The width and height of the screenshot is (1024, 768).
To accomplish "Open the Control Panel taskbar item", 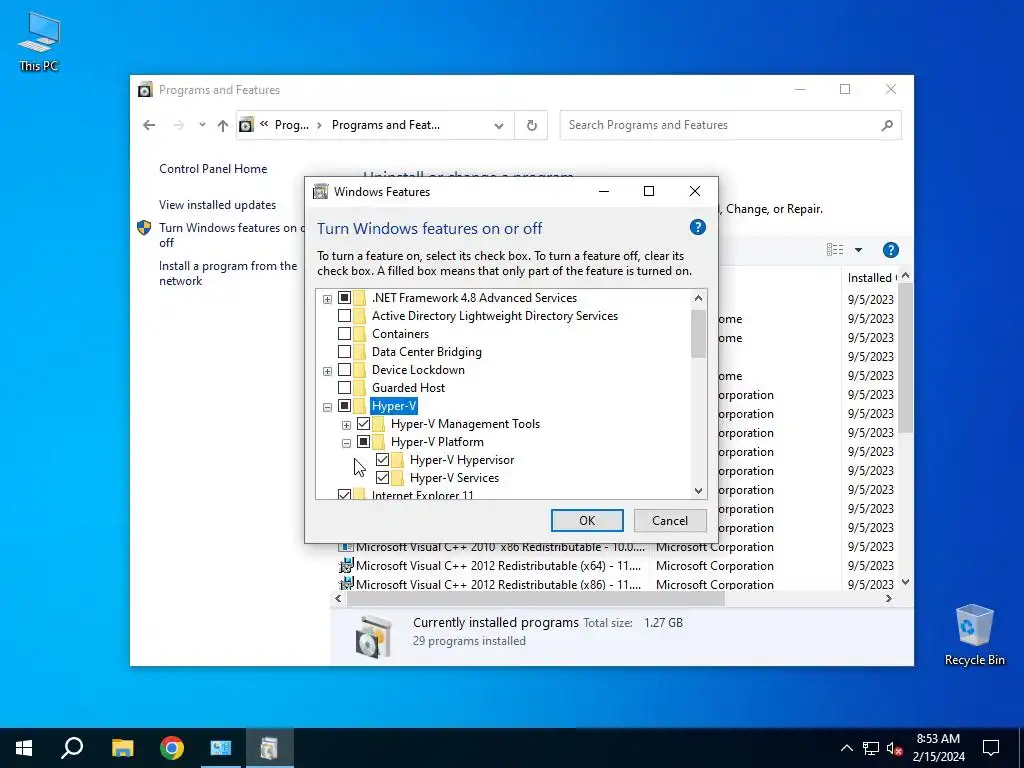I will click(x=221, y=748).
